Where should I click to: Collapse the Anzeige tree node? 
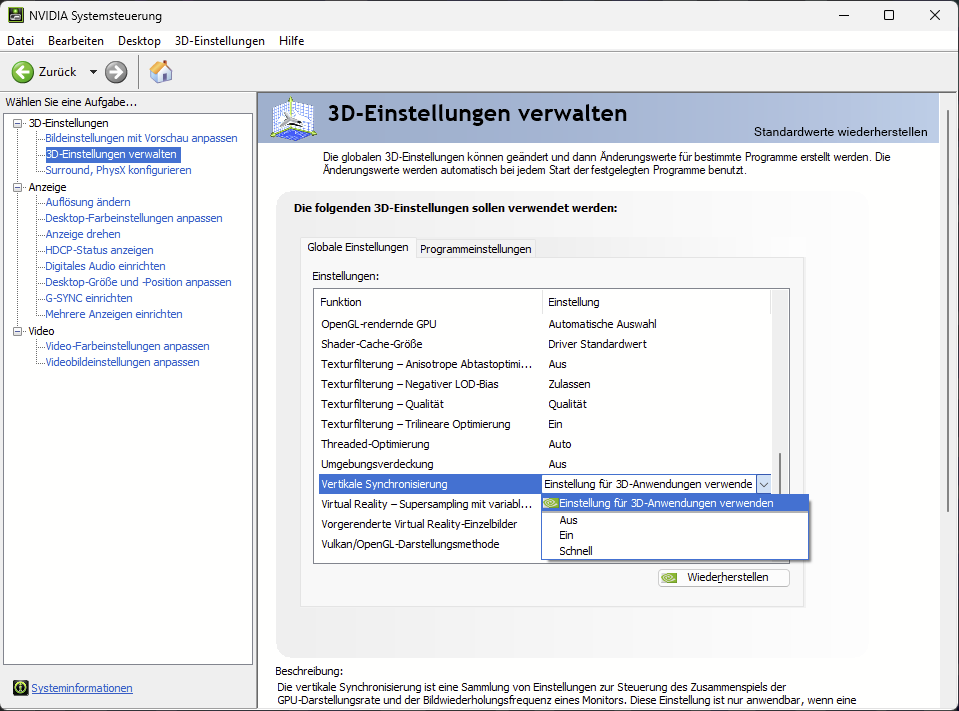click(x=18, y=187)
